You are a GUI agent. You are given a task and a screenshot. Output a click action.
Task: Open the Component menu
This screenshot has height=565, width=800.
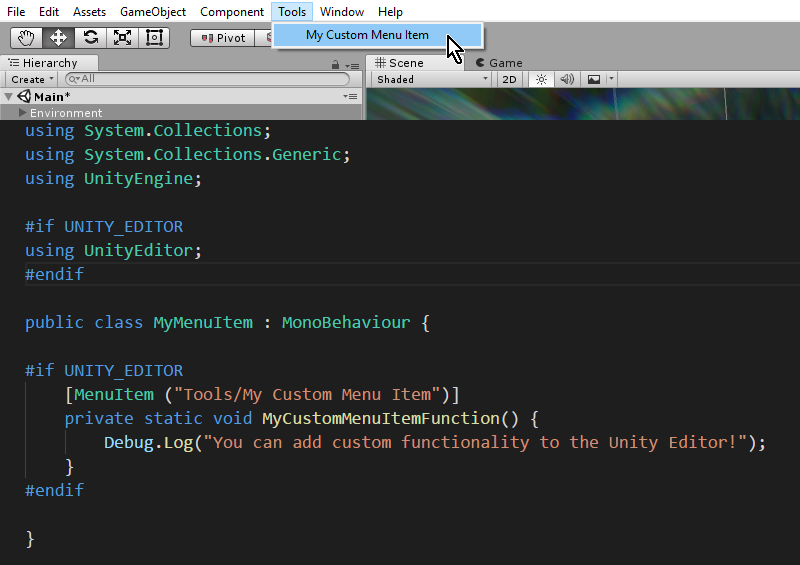(232, 11)
